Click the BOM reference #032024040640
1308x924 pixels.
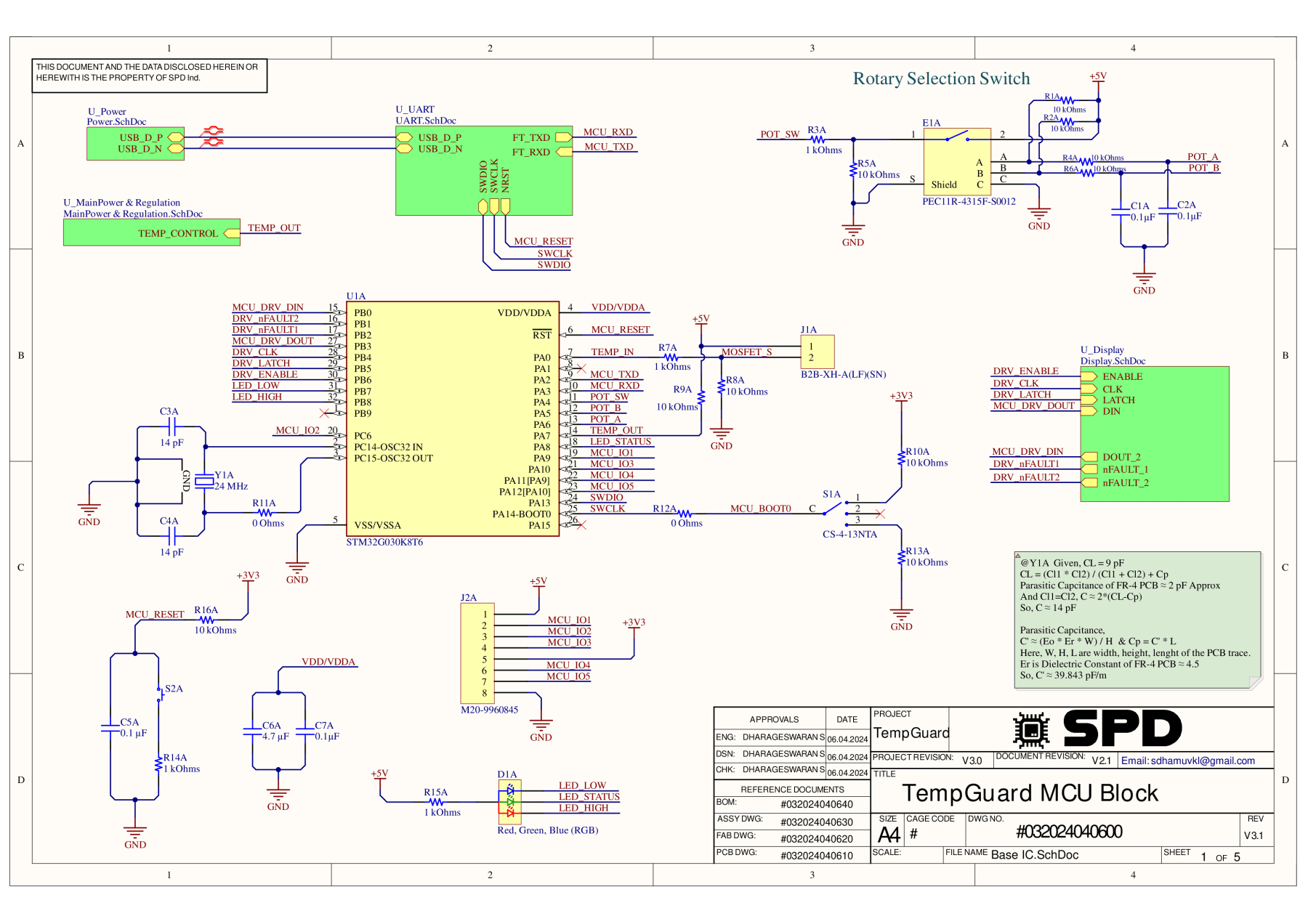817,804
